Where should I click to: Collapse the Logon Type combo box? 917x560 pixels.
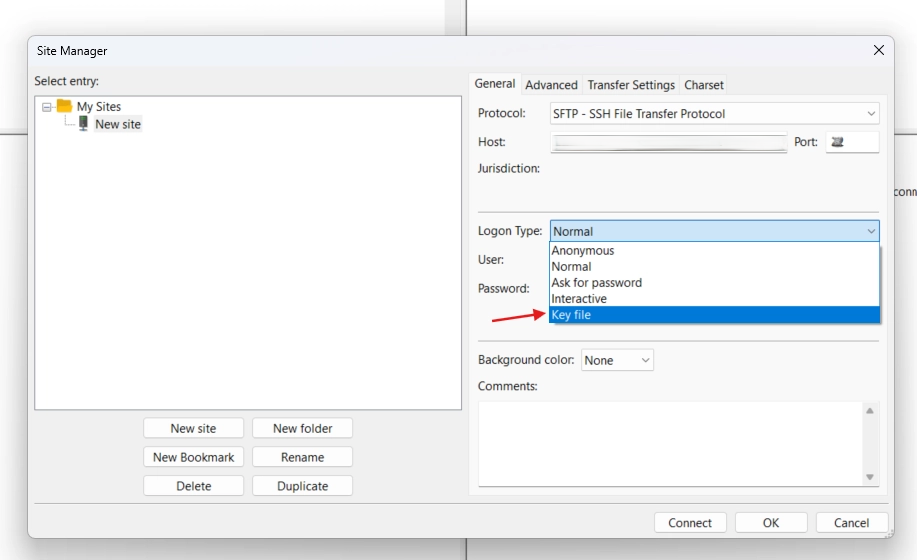(714, 231)
